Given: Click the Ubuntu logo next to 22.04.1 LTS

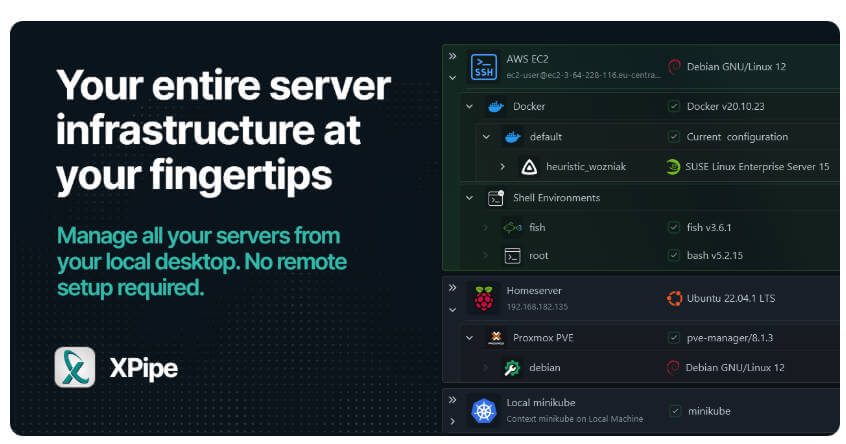Looking at the screenshot, I should point(674,298).
